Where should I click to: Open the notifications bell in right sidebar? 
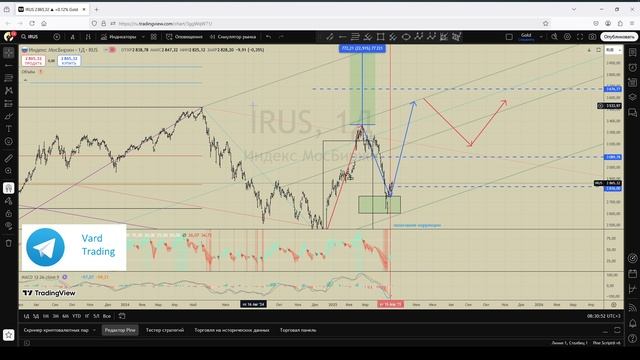click(632, 323)
